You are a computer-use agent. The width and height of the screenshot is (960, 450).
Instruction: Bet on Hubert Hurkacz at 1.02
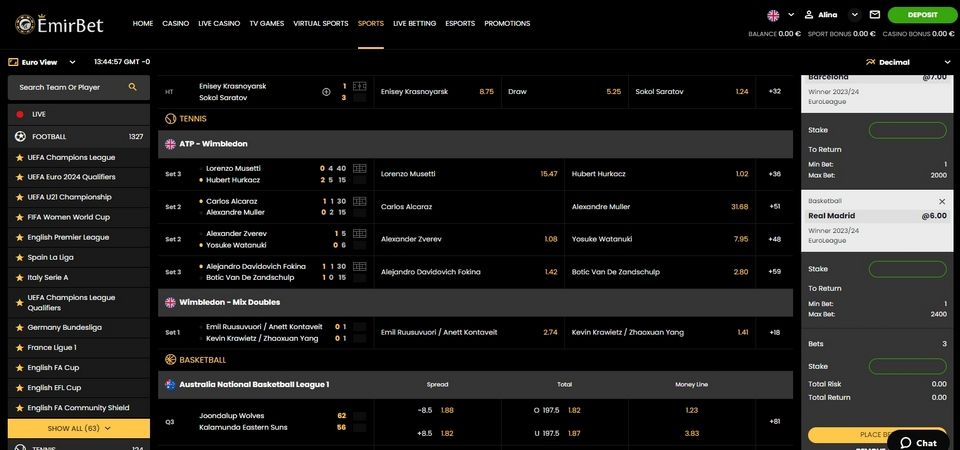[660, 174]
